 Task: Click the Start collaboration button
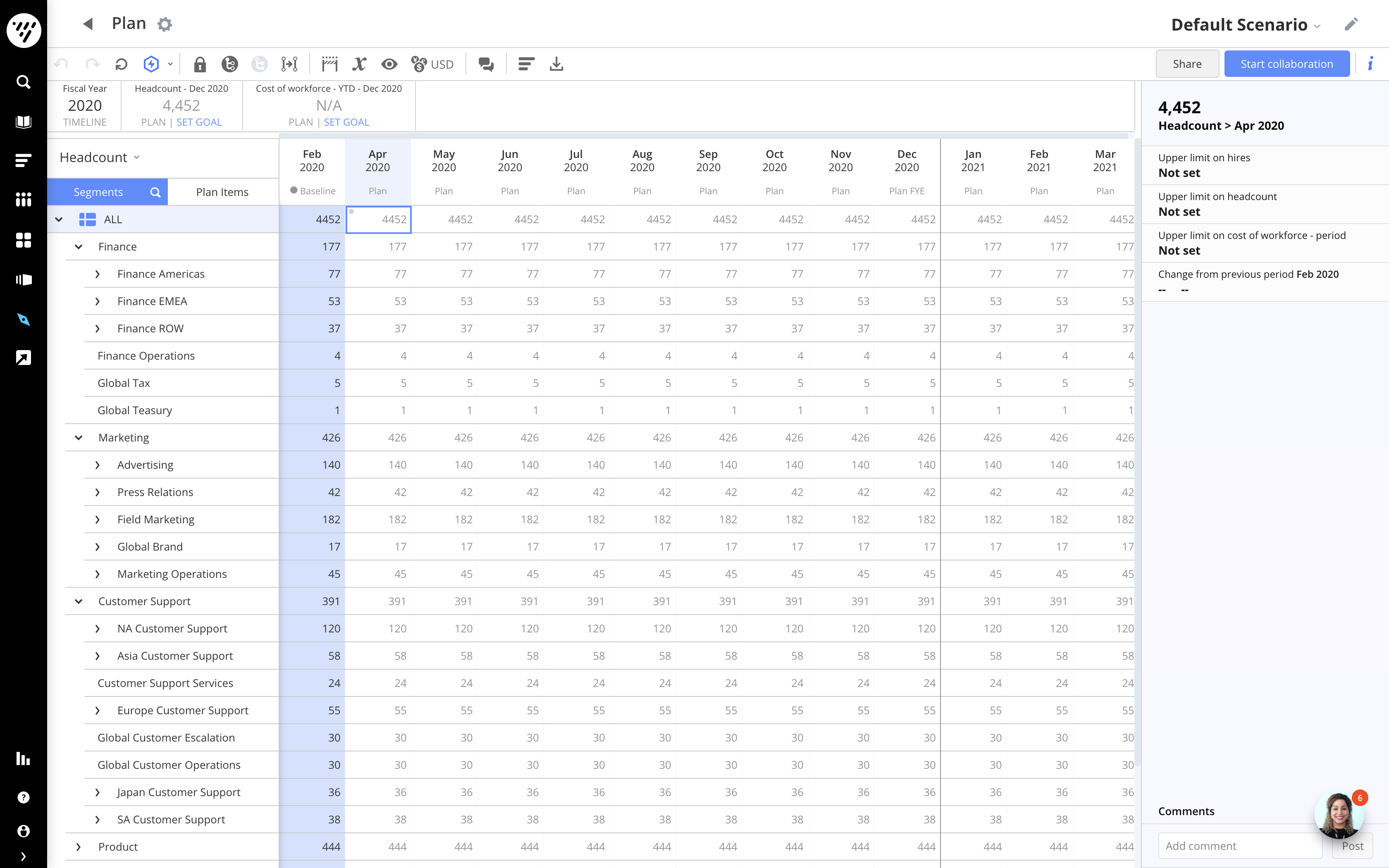(x=1286, y=64)
